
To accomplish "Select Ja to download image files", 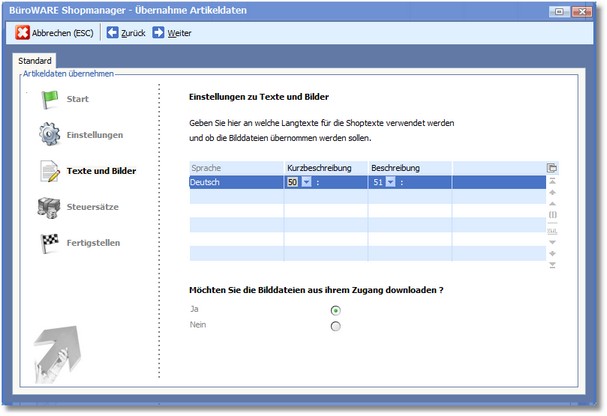I will [x=335, y=310].
